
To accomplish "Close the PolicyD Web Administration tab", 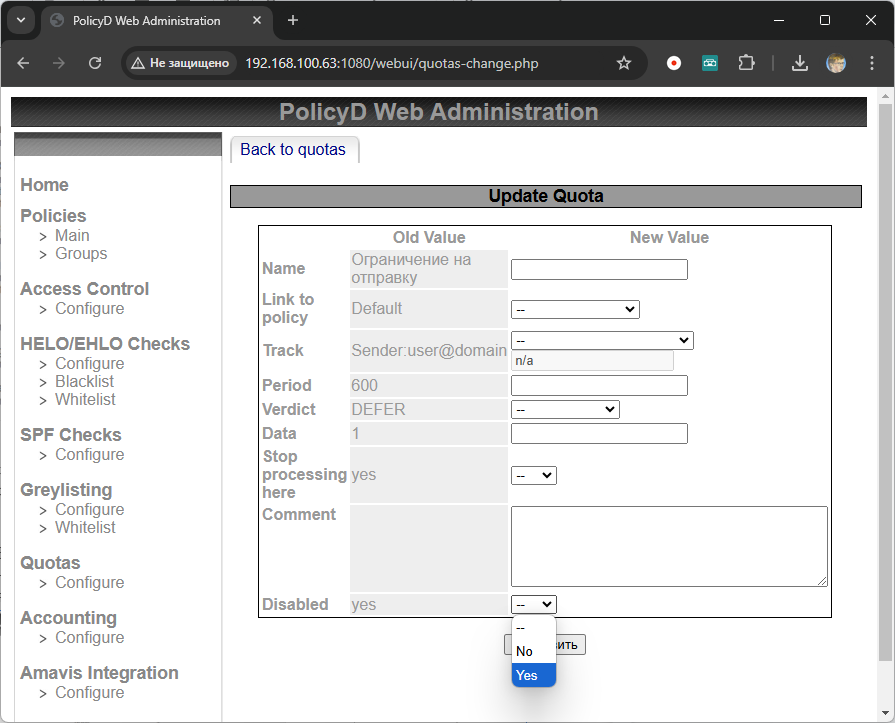I will tap(257, 21).
